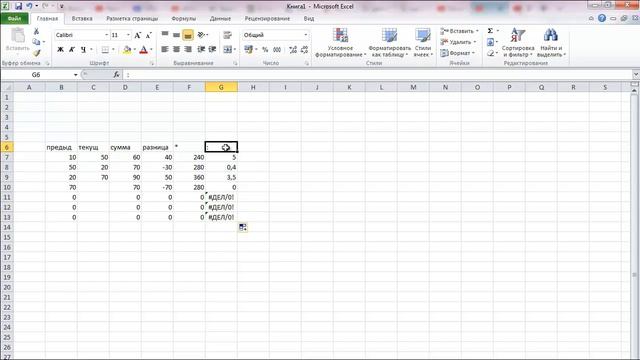Toggle align text right
This screenshot has width=640, height=360.
point(188,49)
